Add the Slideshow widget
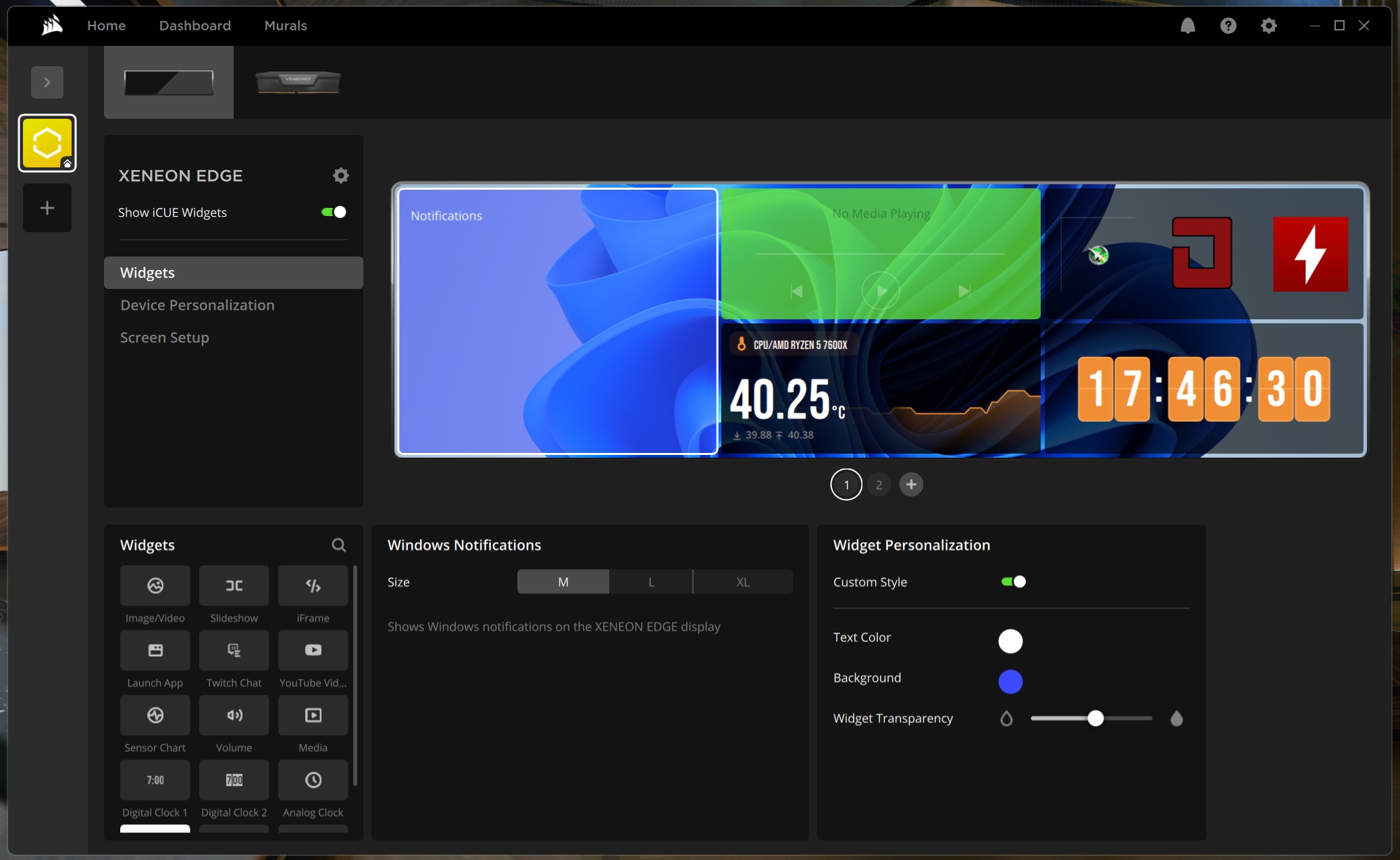The height and width of the screenshot is (860, 1400). [234, 586]
